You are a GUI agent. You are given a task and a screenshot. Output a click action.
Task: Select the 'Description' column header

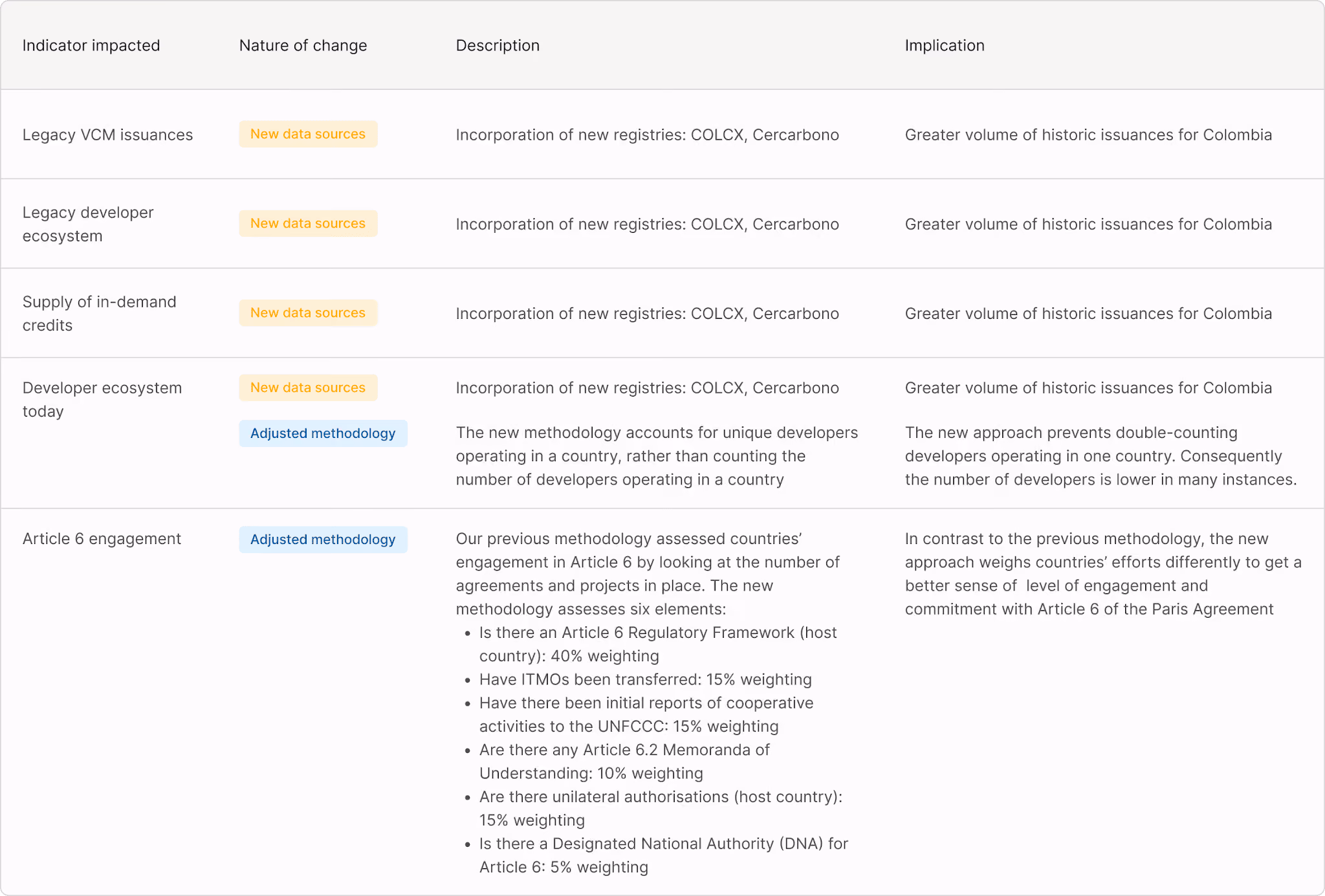pyautogui.click(x=498, y=45)
